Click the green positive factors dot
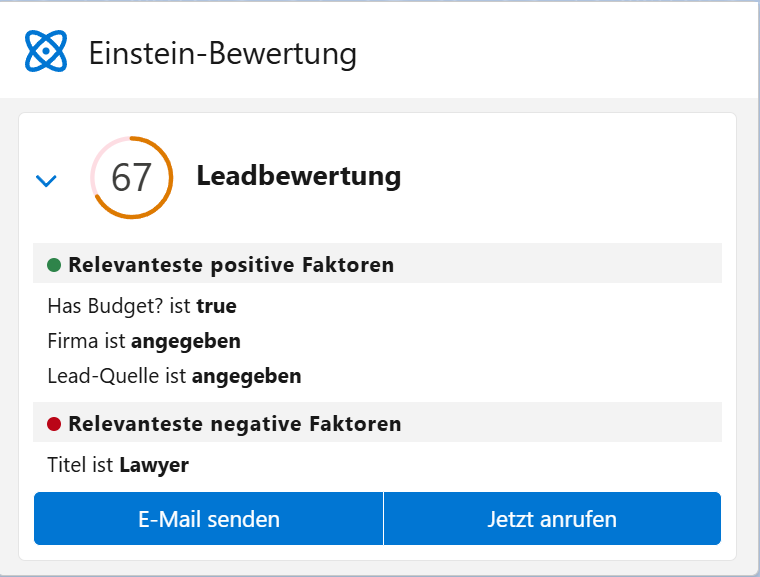Viewport: 760px width, 577px height. pyautogui.click(x=55, y=265)
